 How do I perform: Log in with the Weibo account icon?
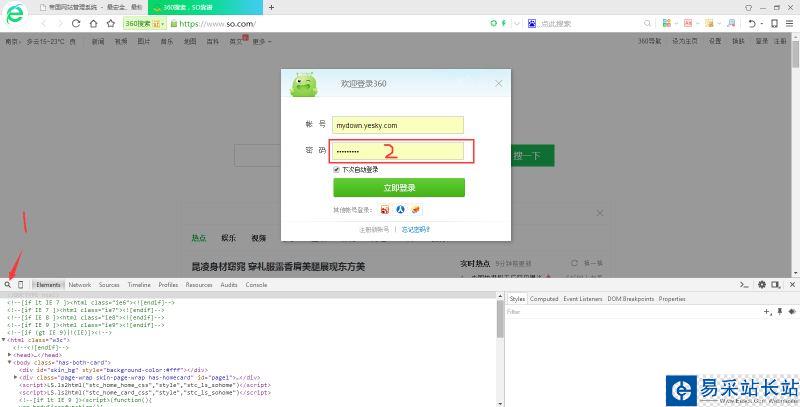385,209
